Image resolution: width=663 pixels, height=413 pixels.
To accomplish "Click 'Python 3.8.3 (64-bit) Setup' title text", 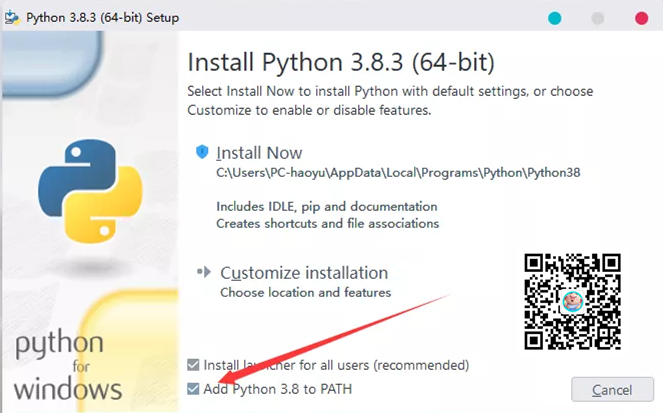I will [102, 18].
